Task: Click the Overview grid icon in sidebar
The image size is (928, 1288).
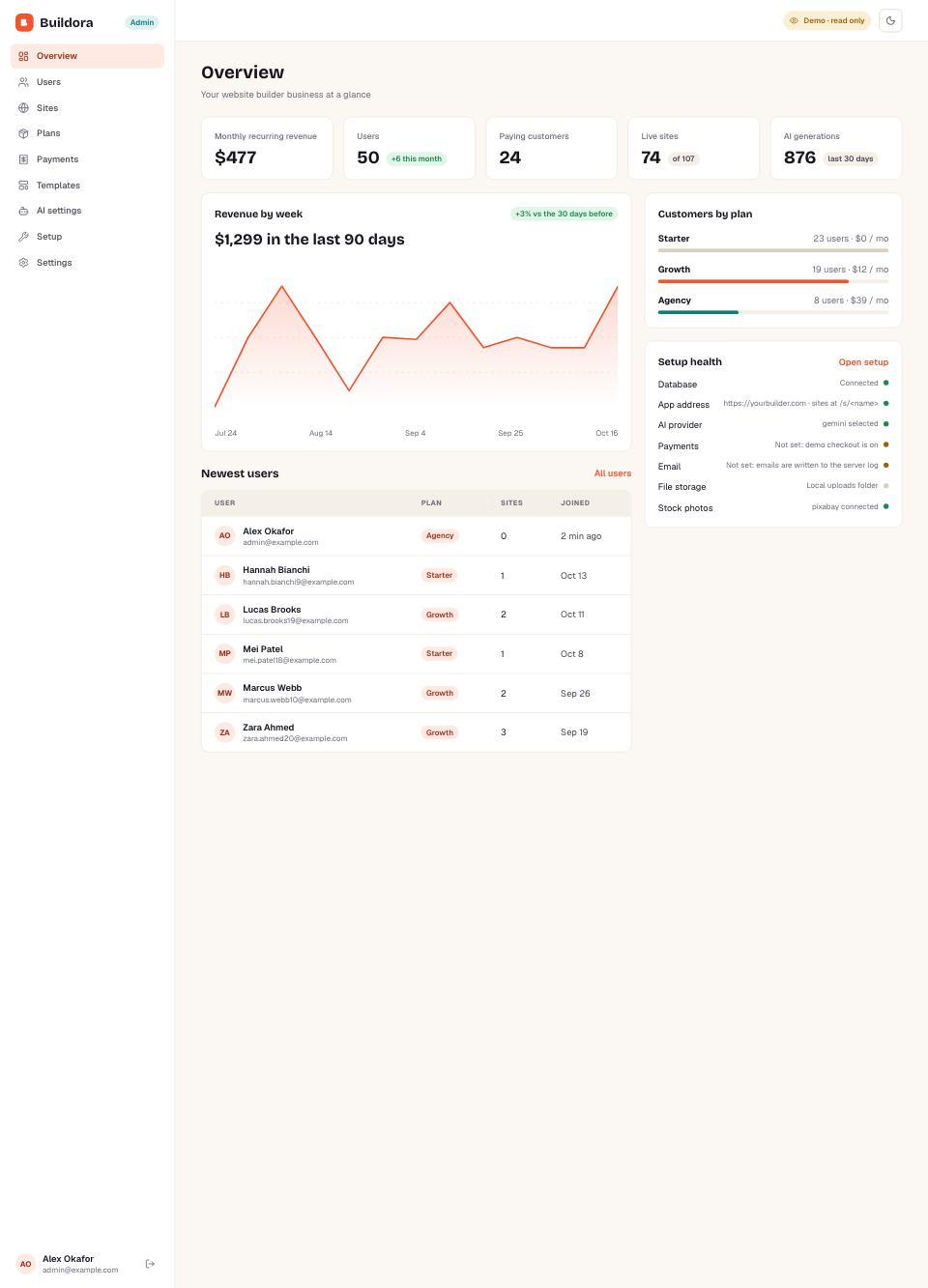Action: coord(23,56)
